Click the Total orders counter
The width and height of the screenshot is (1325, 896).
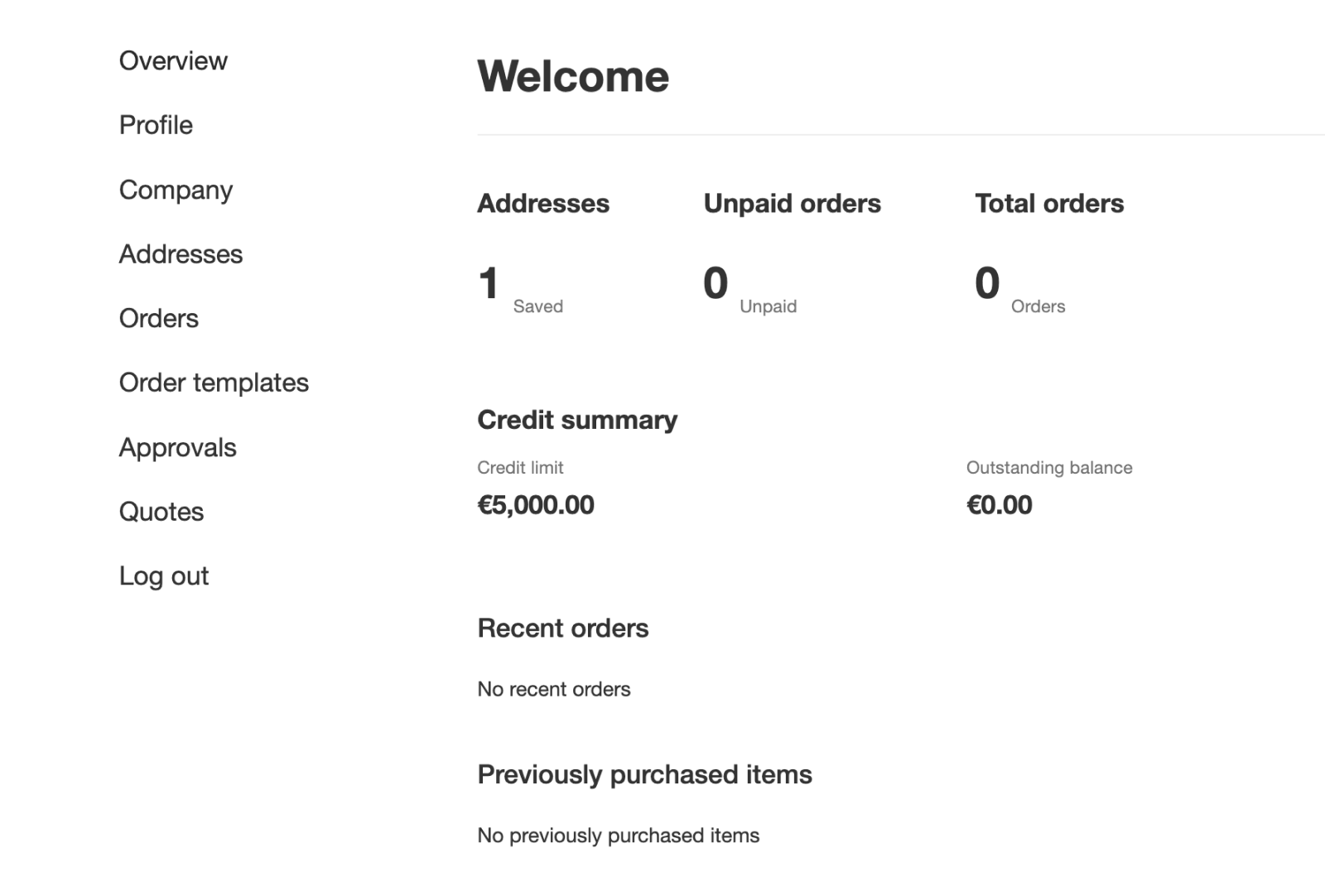1049,203
